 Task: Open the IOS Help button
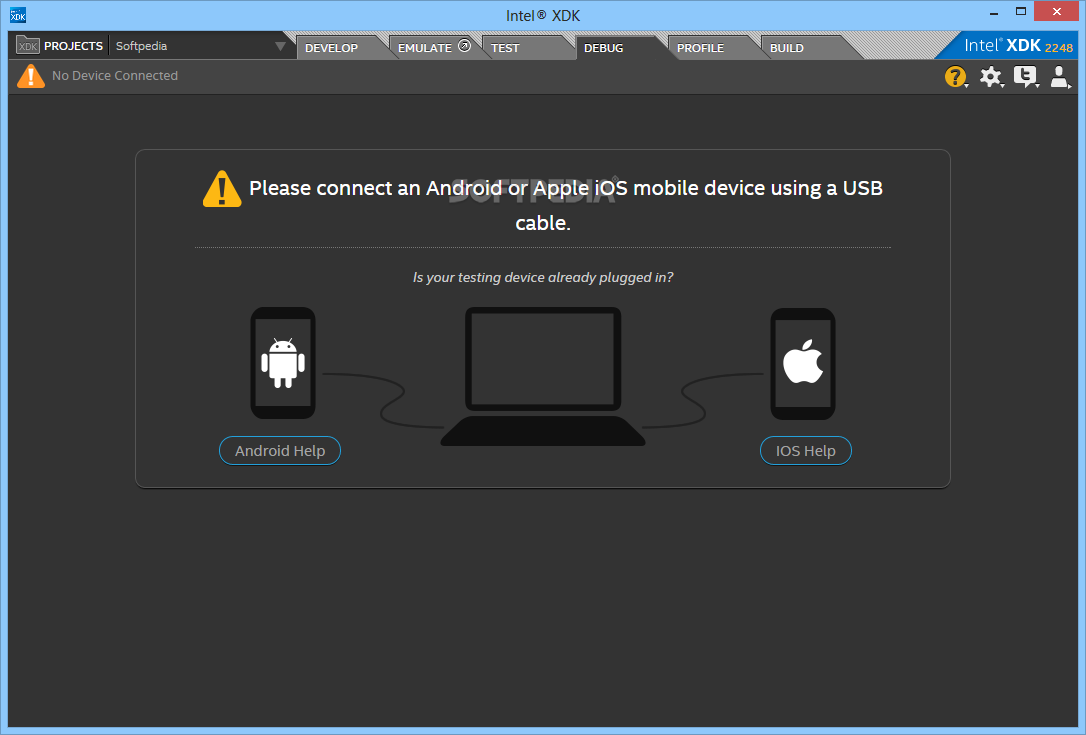click(805, 451)
